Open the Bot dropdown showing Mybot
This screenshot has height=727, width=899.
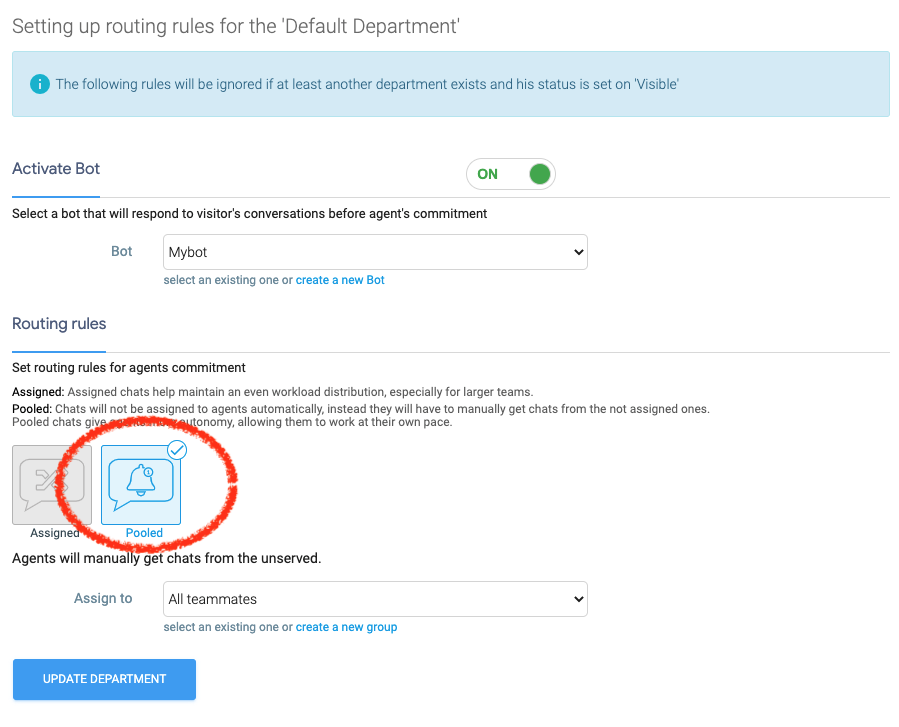[x=374, y=253]
